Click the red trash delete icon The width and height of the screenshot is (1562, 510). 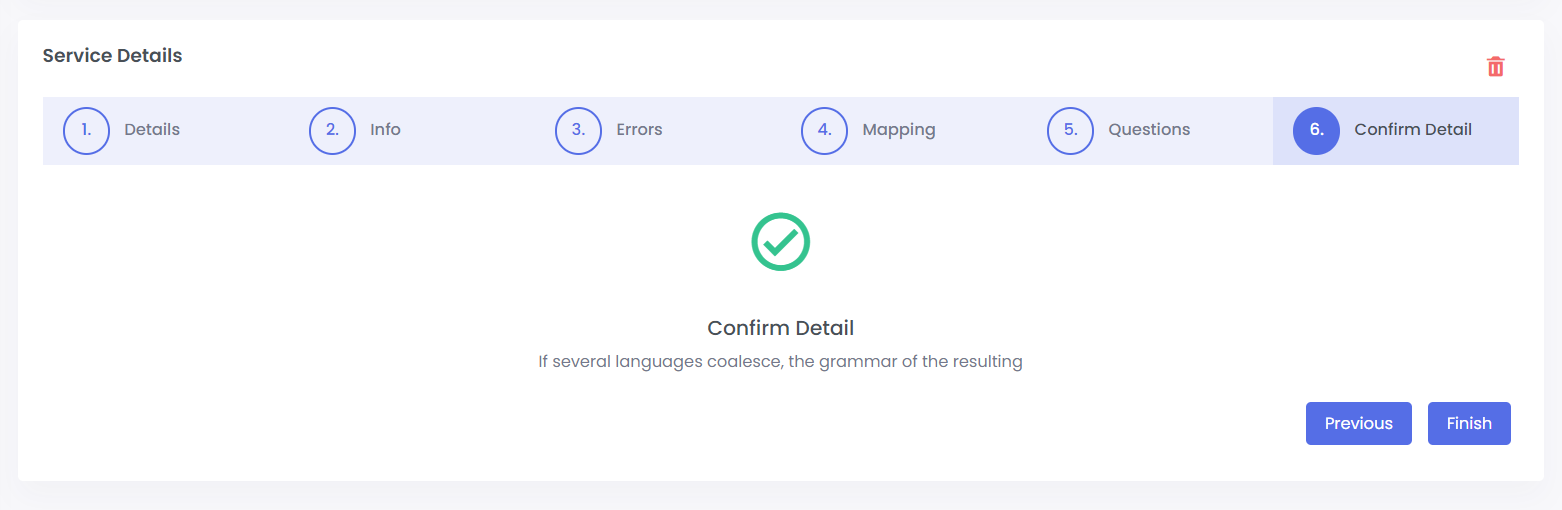coord(1495,67)
